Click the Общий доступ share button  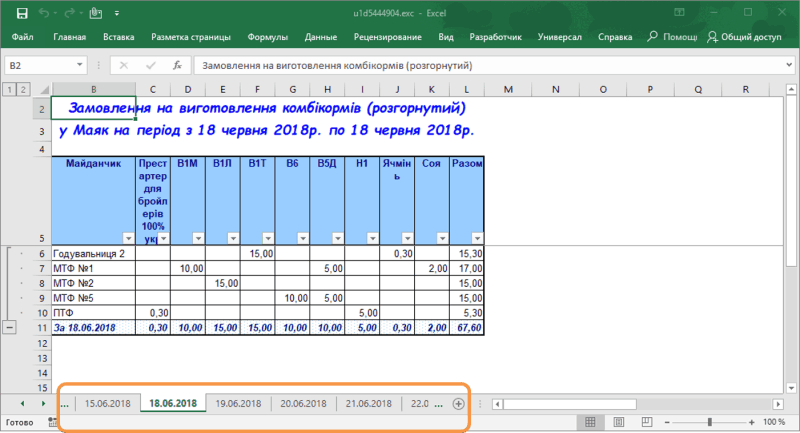click(745, 37)
